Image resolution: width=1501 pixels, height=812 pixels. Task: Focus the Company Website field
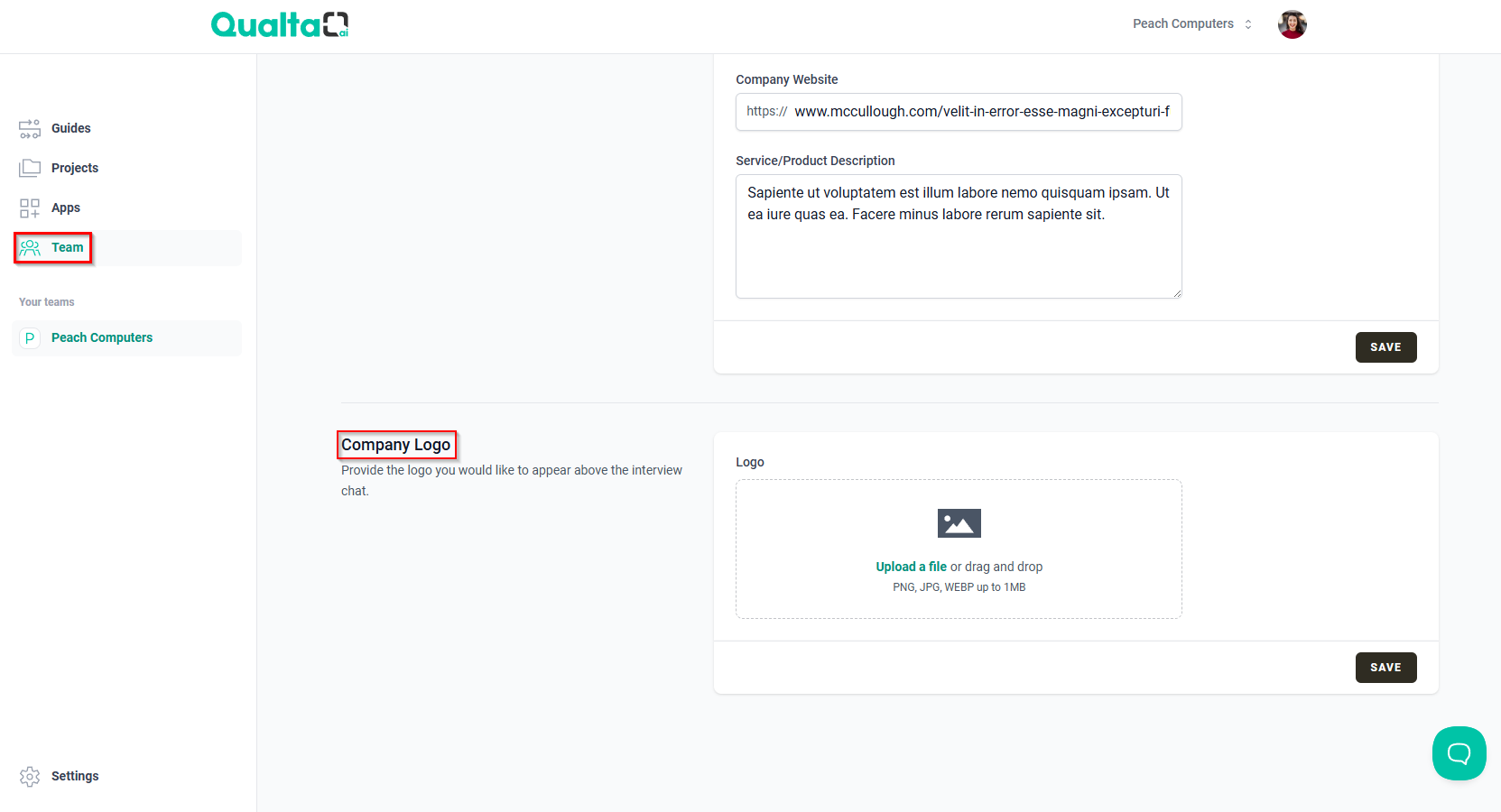point(959,112)
